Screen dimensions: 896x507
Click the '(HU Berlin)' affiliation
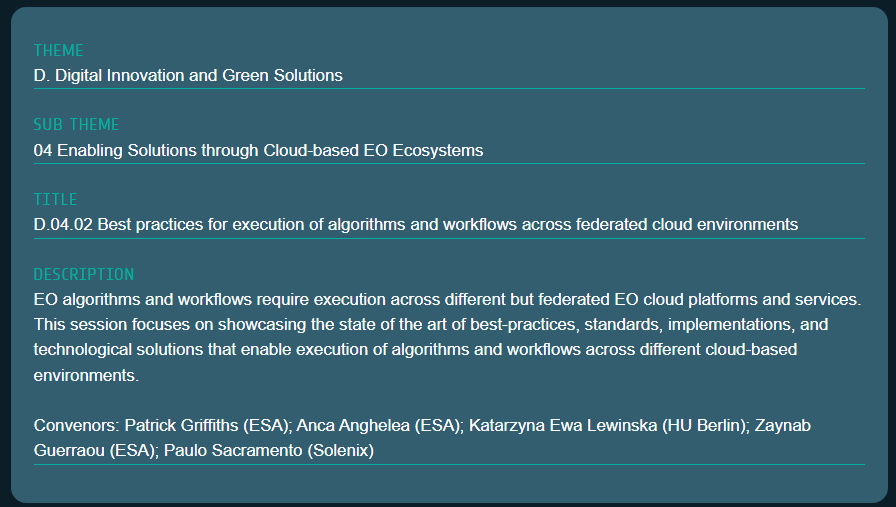[704, 426]
